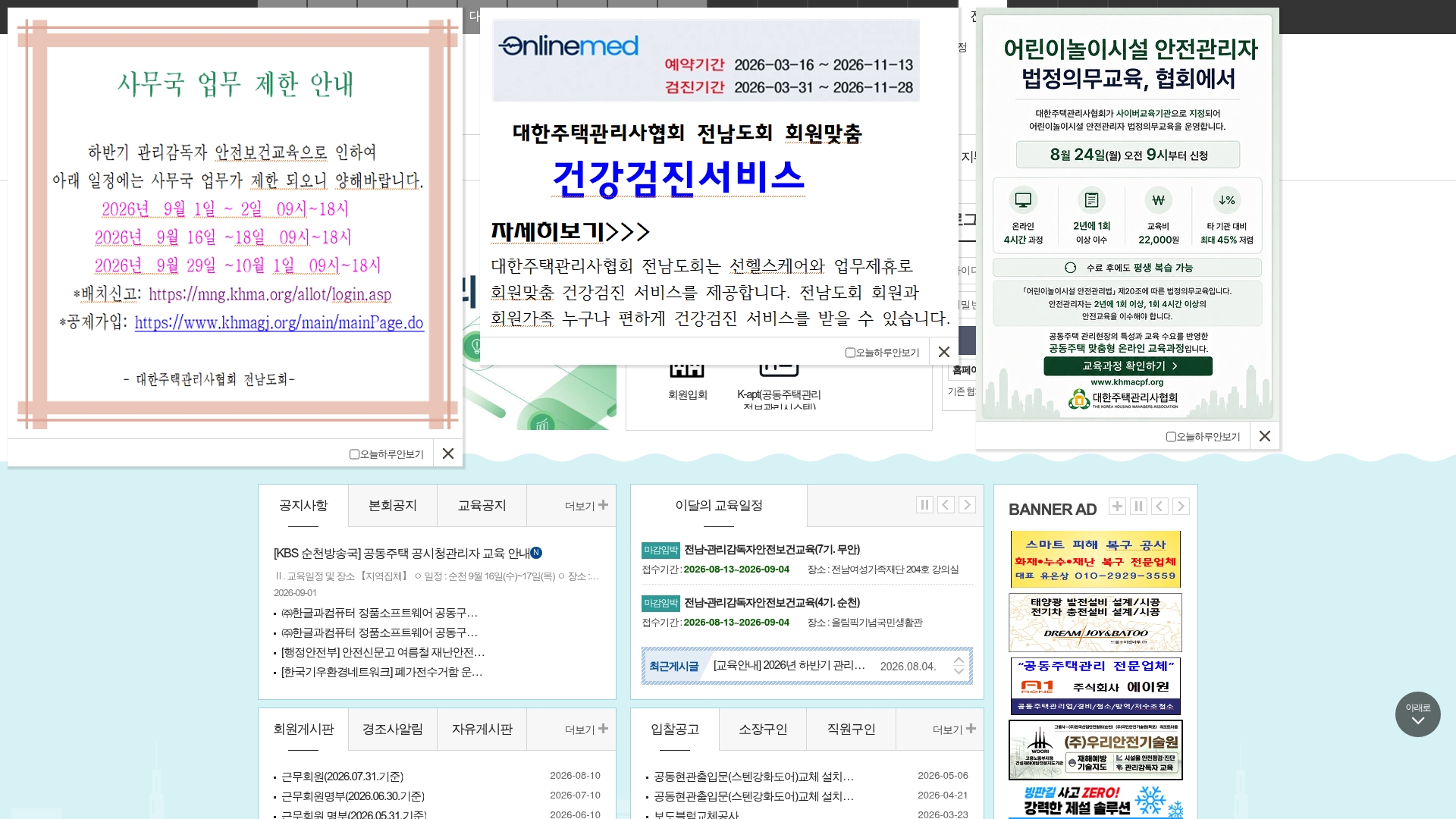Show next 교육일정 item
1456x819 pixels.
point(967,505)
